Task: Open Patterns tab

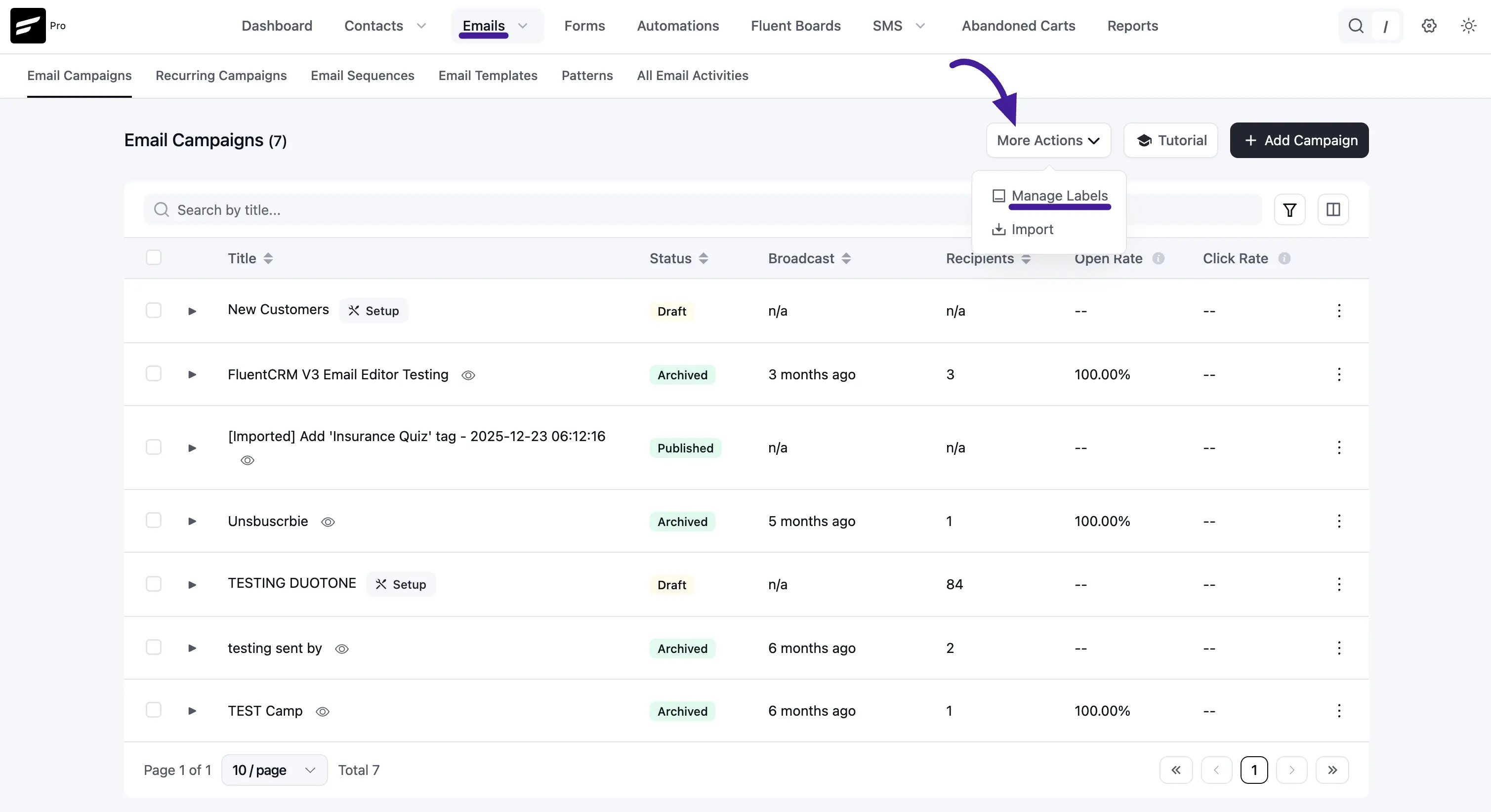Action: tap(587, 75)
